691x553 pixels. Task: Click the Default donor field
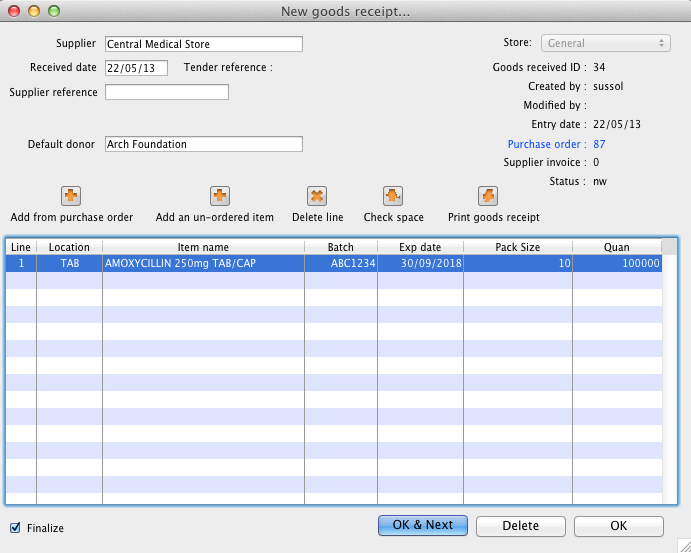pos(203,144)
